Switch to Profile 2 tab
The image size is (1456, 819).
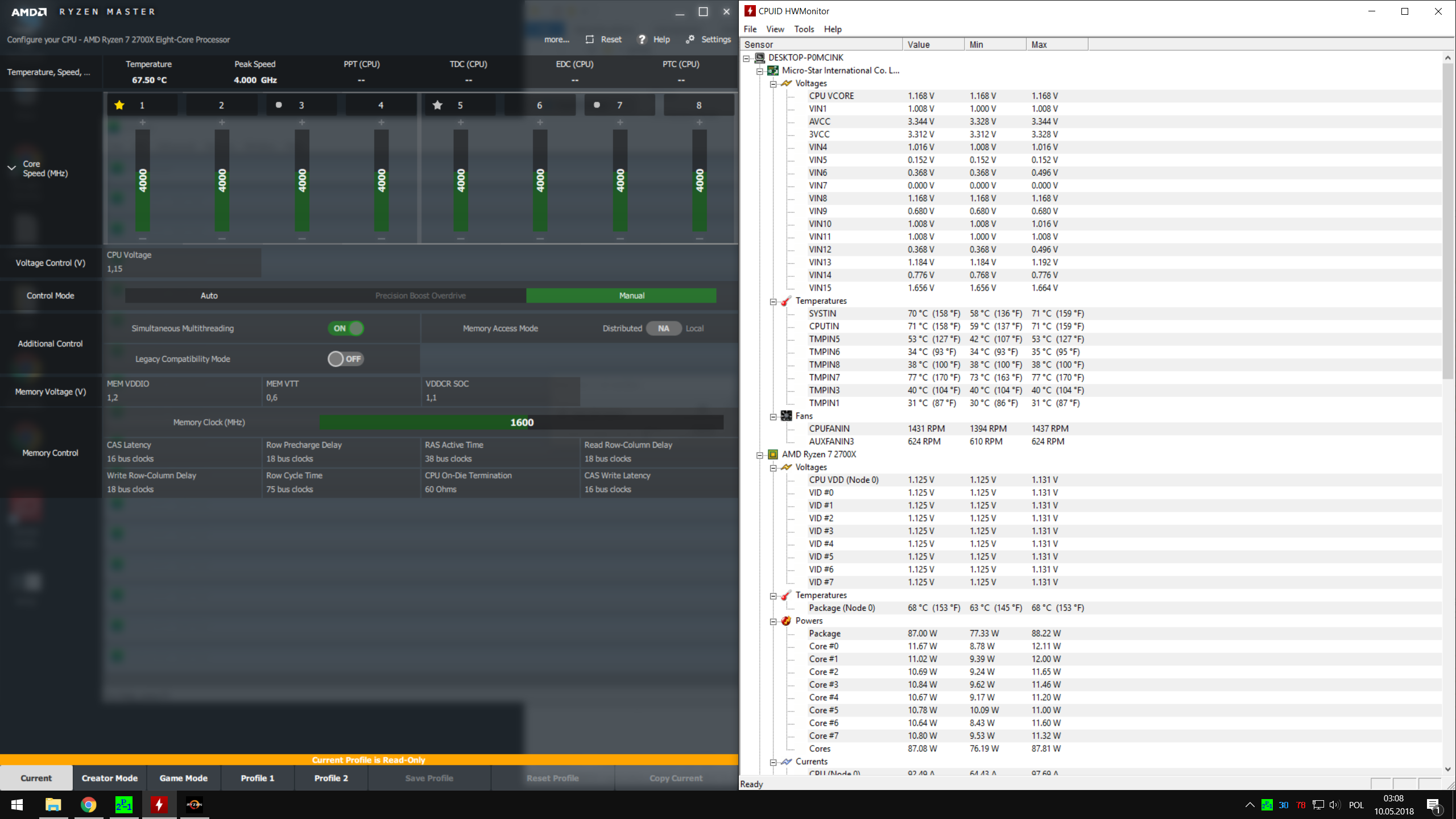331,778
